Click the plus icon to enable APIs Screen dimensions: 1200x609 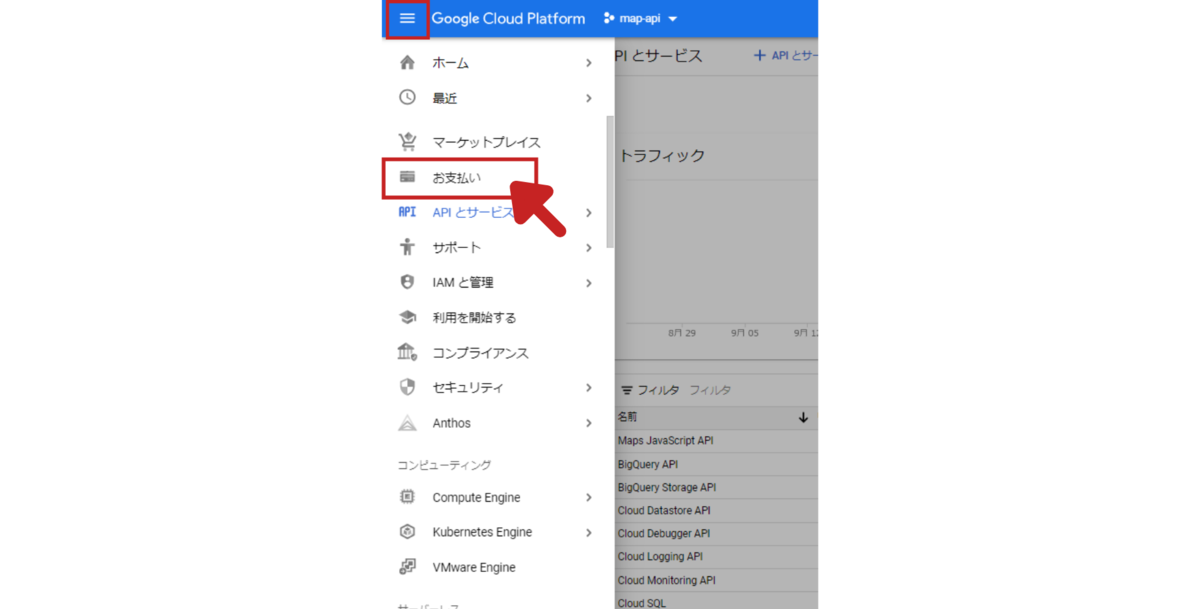click(x=760, y=56)
